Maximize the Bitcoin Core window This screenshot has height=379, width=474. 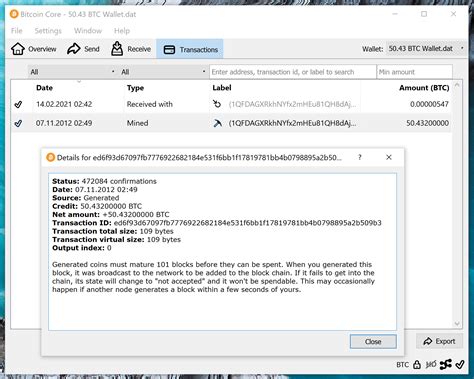point(424,14)
